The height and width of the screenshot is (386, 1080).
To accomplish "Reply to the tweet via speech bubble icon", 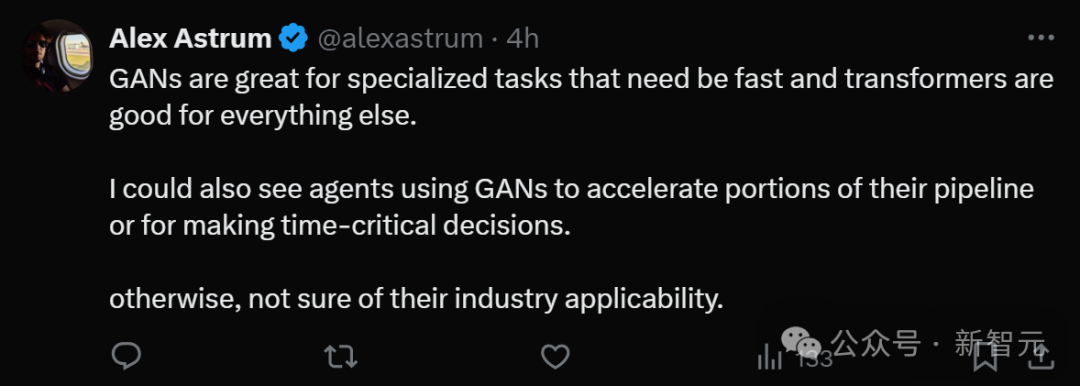I will pos(126,356).
